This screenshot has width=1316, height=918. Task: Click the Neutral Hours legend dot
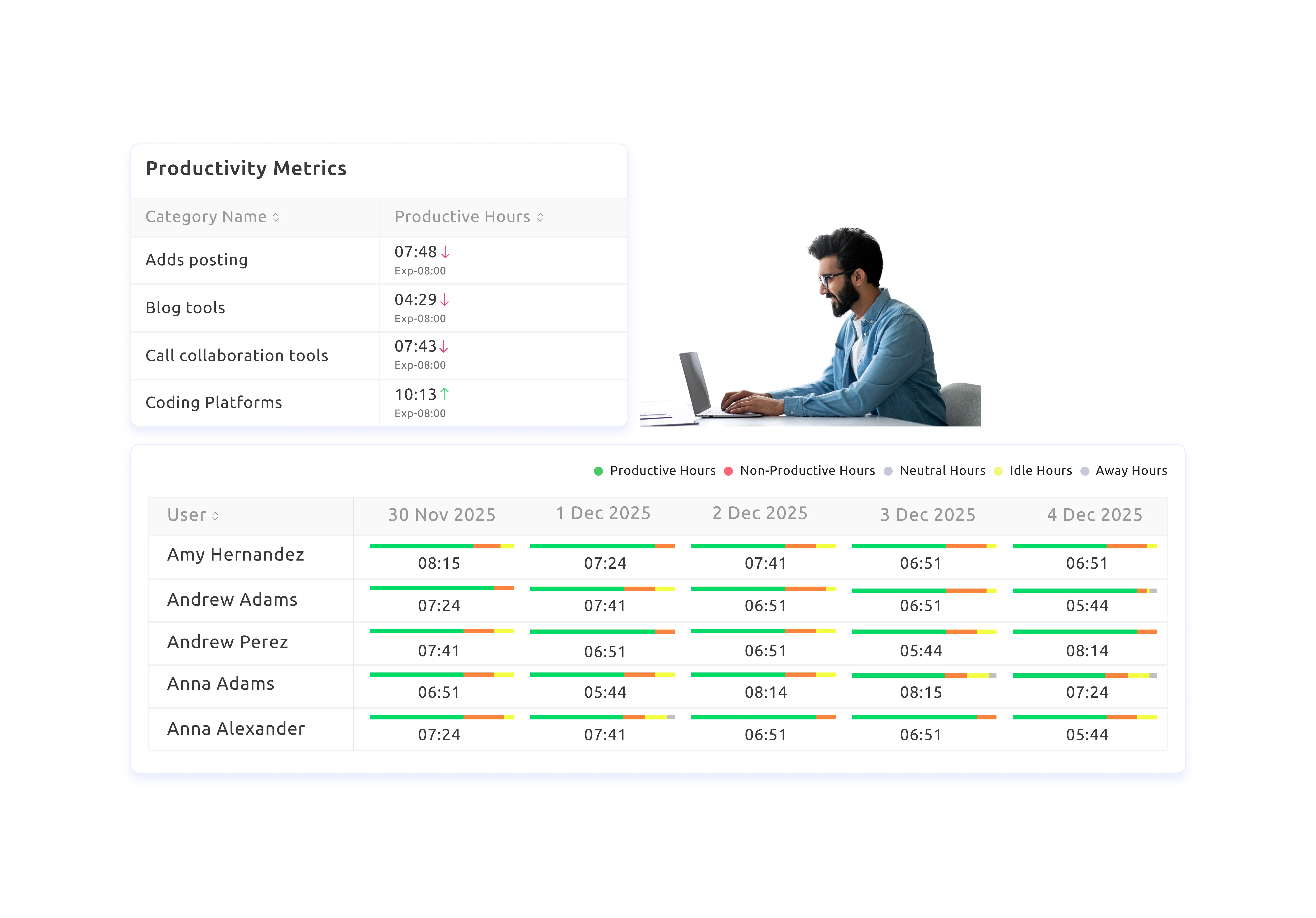click(888, 471)
